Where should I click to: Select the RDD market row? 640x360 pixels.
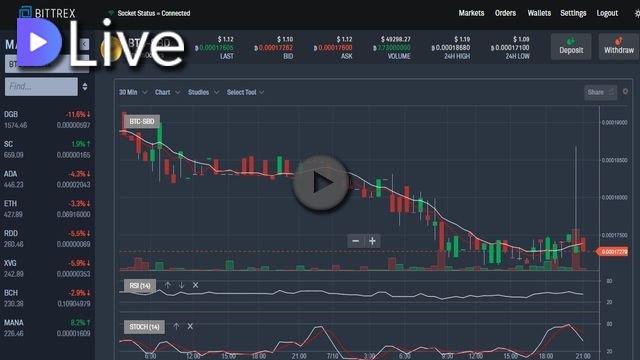47,239
